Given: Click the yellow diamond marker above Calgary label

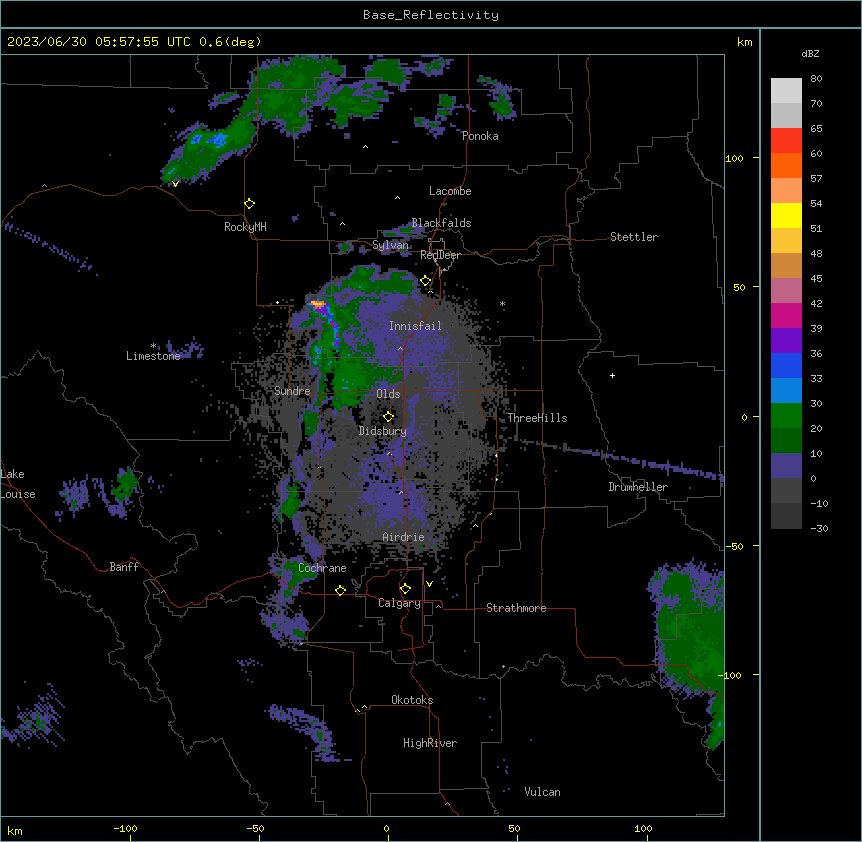Looking at the screenshot, I should [x=405, y=589].
